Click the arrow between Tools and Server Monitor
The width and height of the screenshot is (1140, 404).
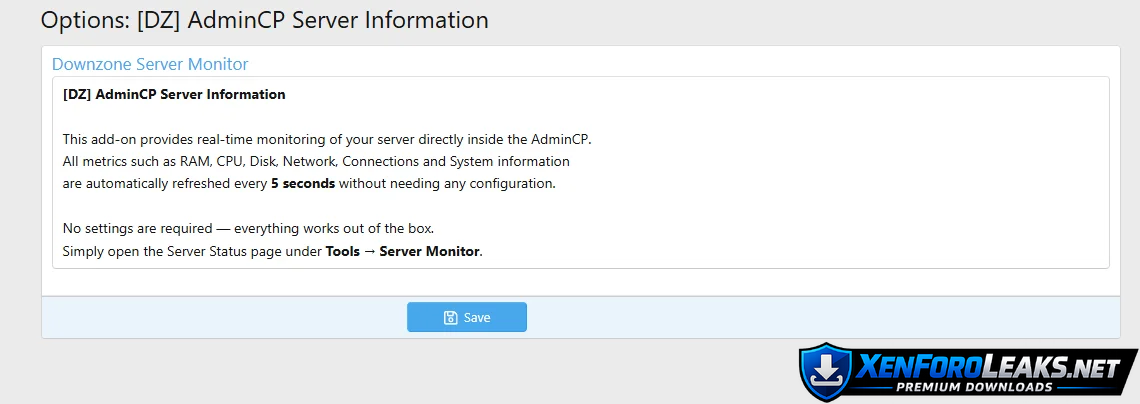coord(369,251)
